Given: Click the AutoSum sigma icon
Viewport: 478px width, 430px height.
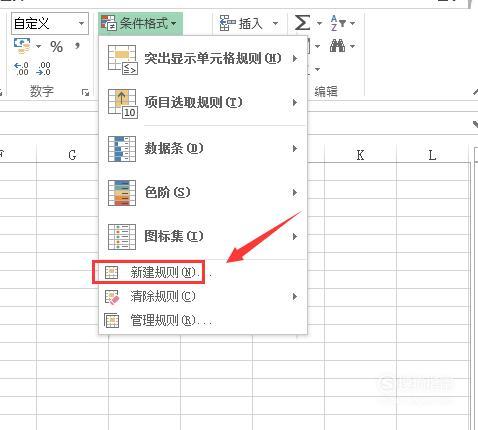Looking at the screenshot, I should point(302,23).
